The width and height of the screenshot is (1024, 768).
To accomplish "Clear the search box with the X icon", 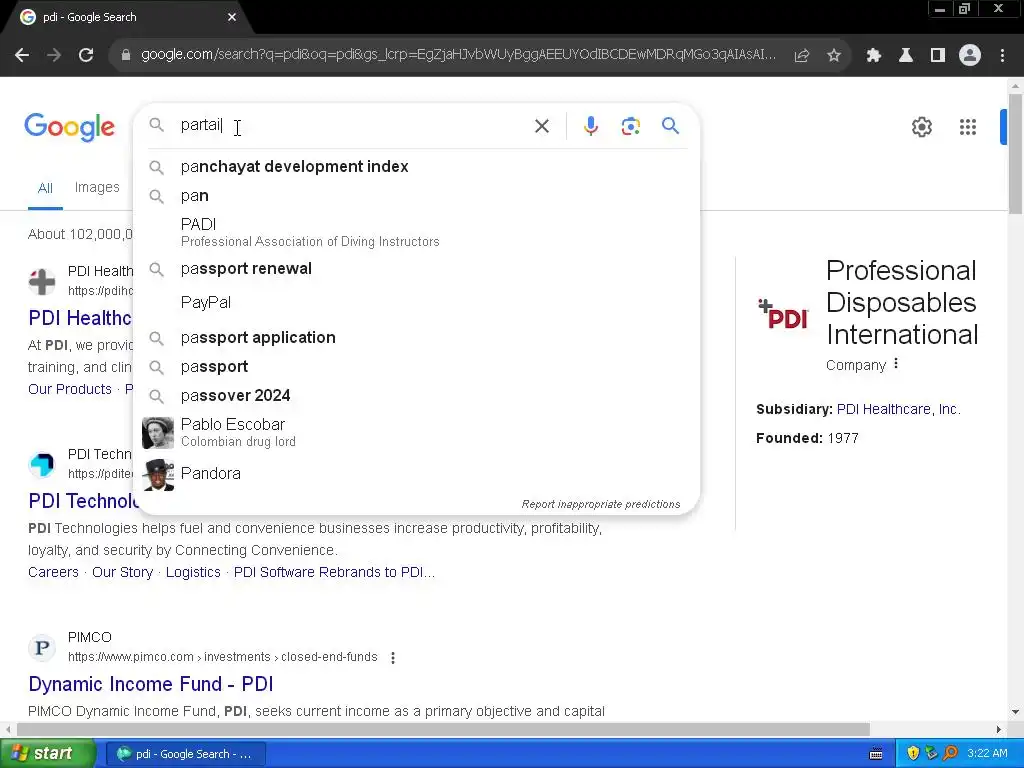I will tap(541, 126).
